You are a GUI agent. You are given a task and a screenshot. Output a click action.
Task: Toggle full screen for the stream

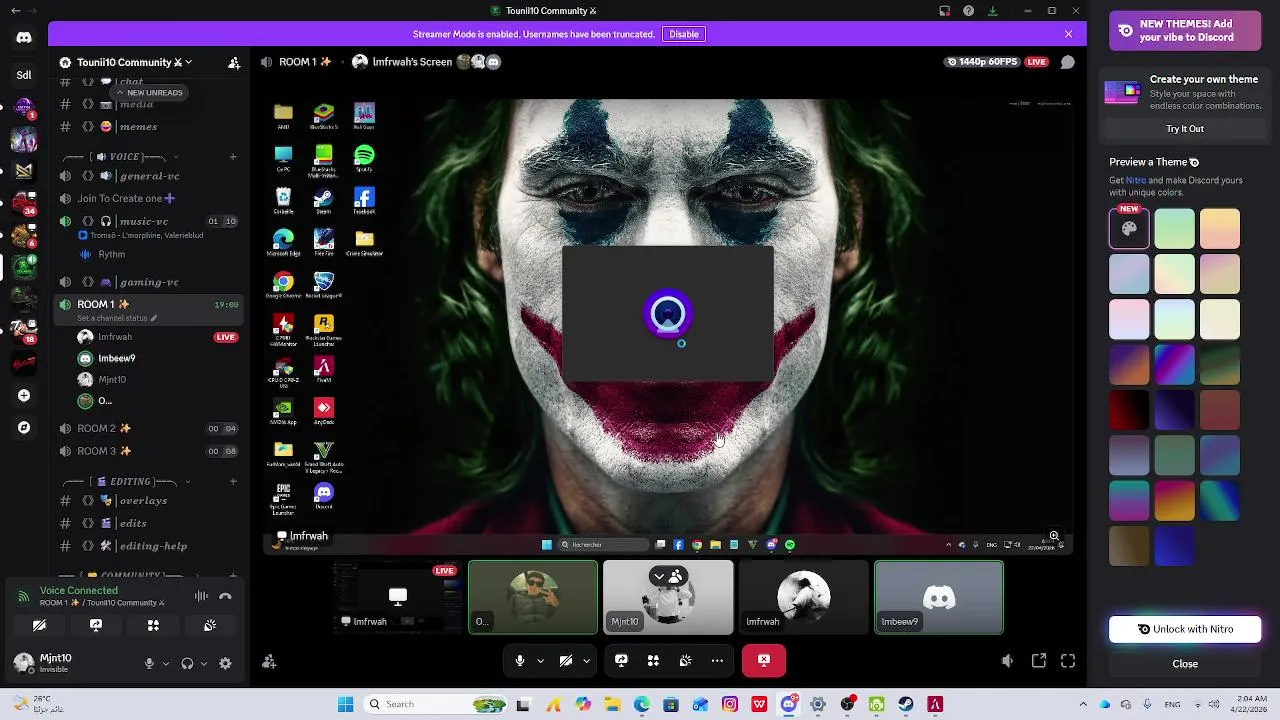pos(1068,661)
